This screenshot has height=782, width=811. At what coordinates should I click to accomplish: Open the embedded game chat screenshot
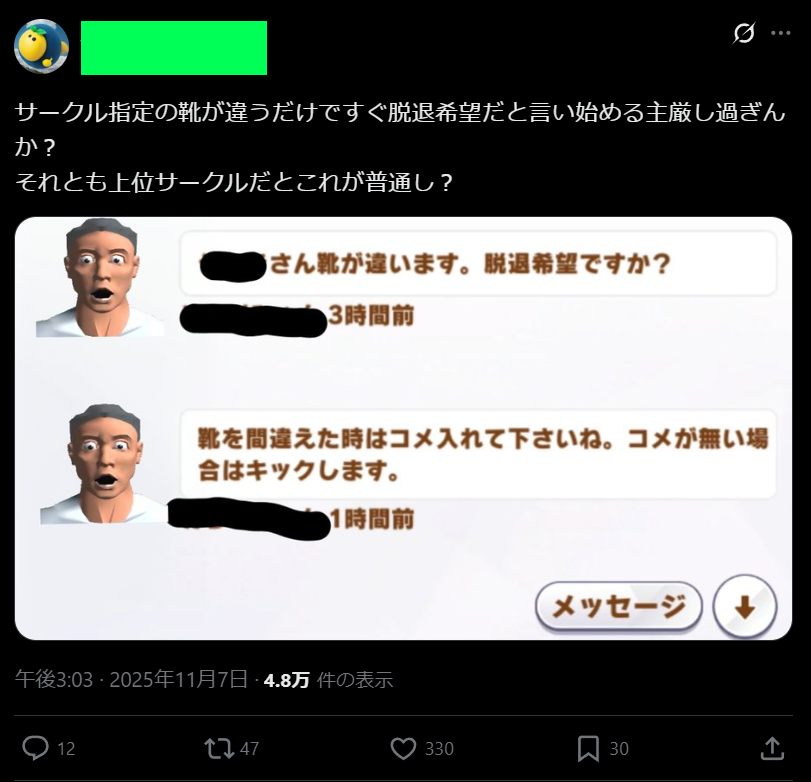point(403,428)
